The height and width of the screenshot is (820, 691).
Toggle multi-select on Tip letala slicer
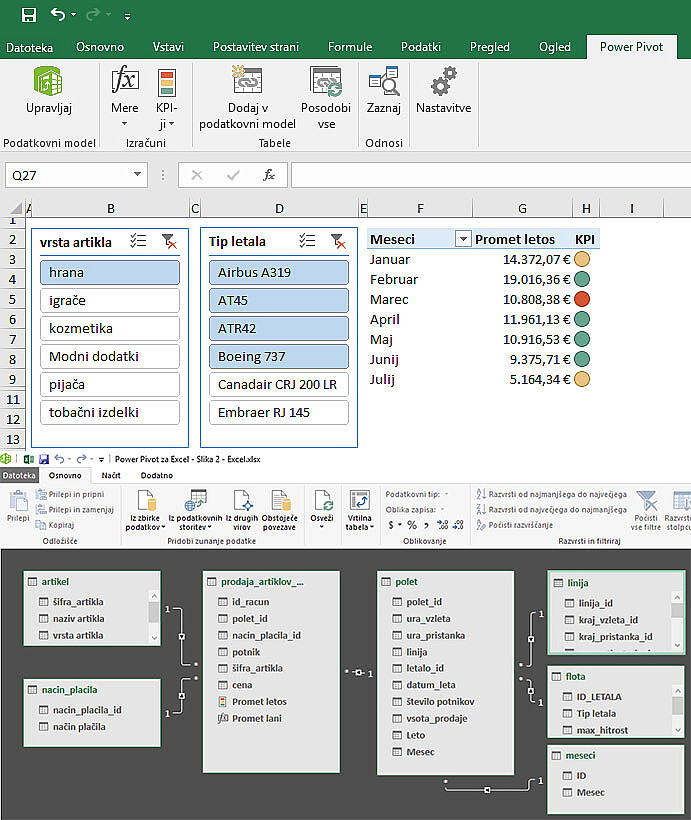(x=307, y=241)
